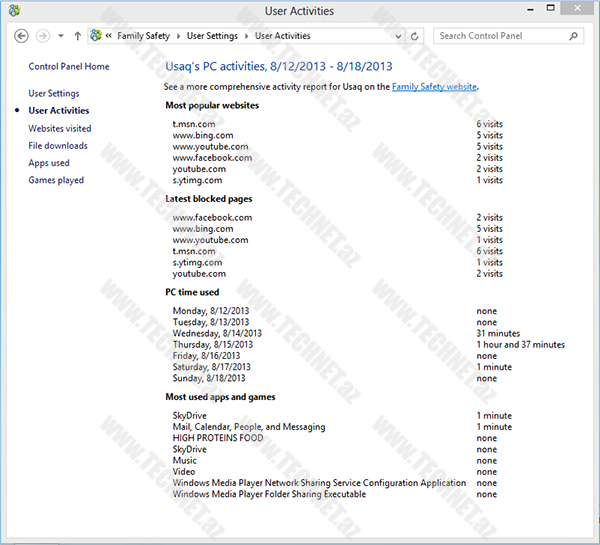Viewport: 600px width, 545px height.
Task: View the Apps used report
Action: point(49,163)
